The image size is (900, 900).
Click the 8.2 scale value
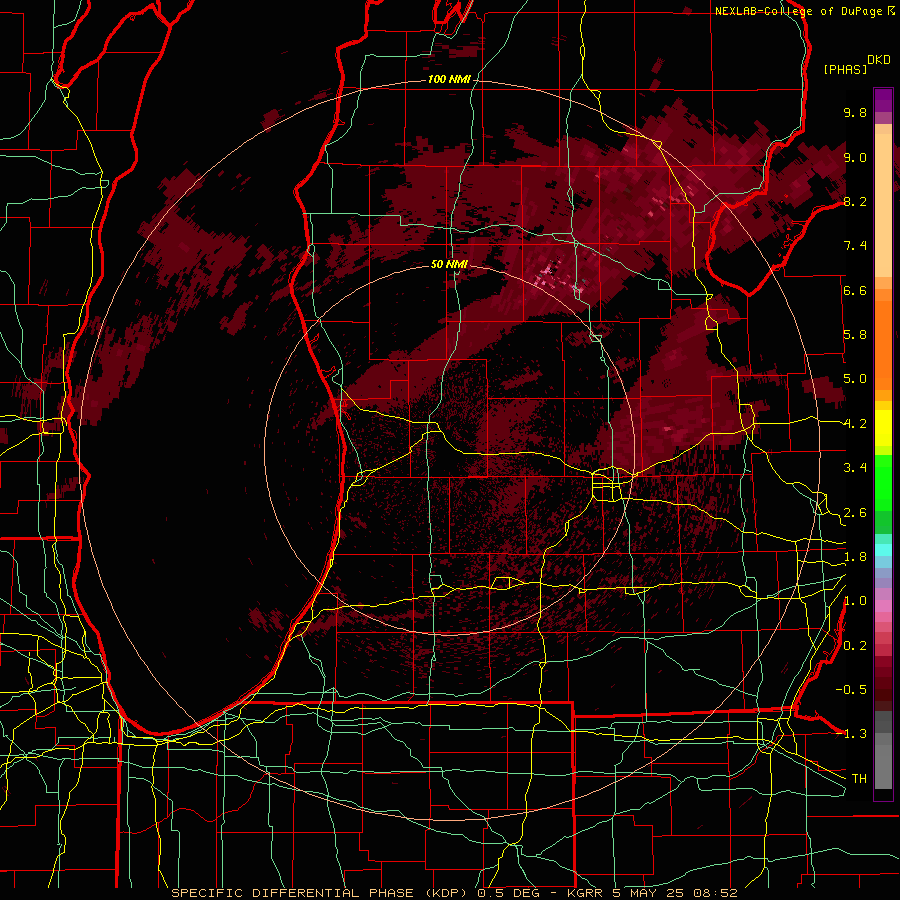(x=855, y=201)
